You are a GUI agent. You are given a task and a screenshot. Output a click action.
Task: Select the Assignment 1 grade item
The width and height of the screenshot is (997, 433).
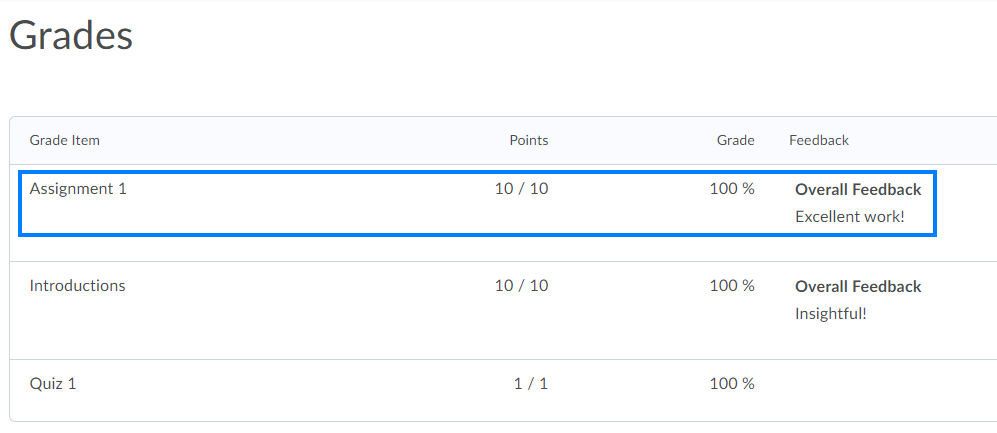click(78, 188)
